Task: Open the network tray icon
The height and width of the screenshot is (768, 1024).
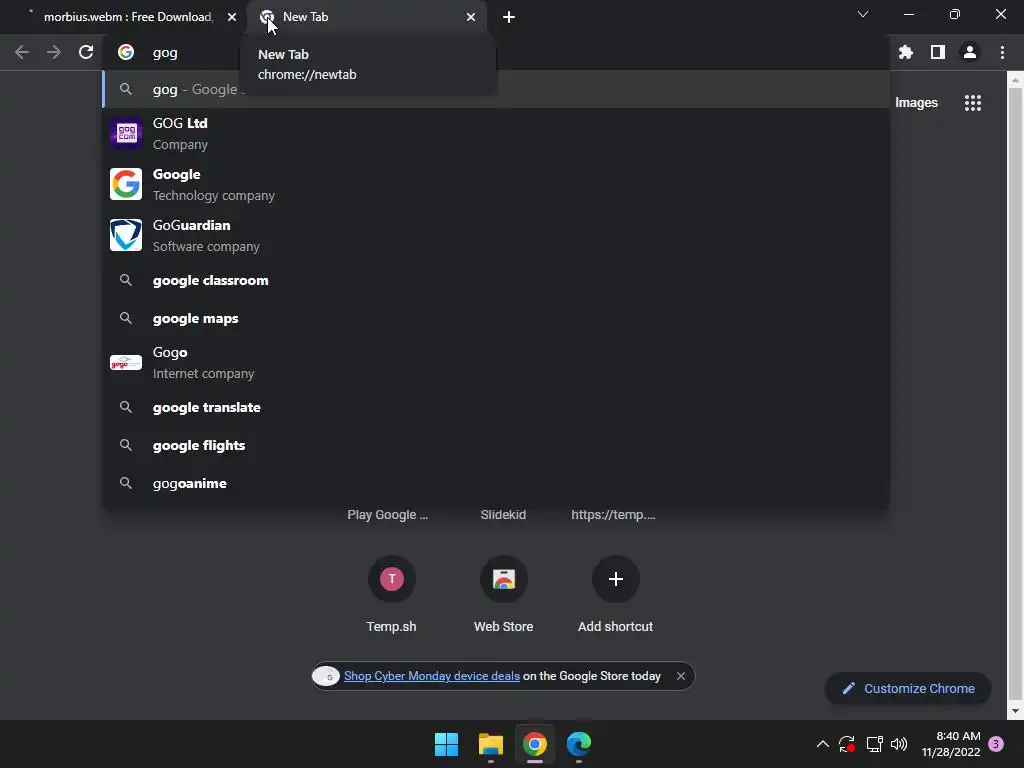Action: click(x=874, y=744)
